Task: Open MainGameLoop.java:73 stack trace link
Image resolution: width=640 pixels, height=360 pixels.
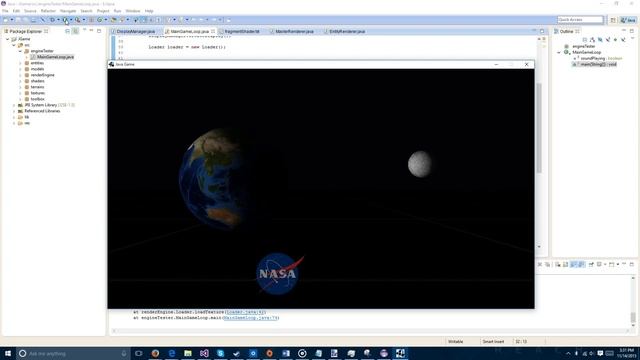Action: point(251,318)
